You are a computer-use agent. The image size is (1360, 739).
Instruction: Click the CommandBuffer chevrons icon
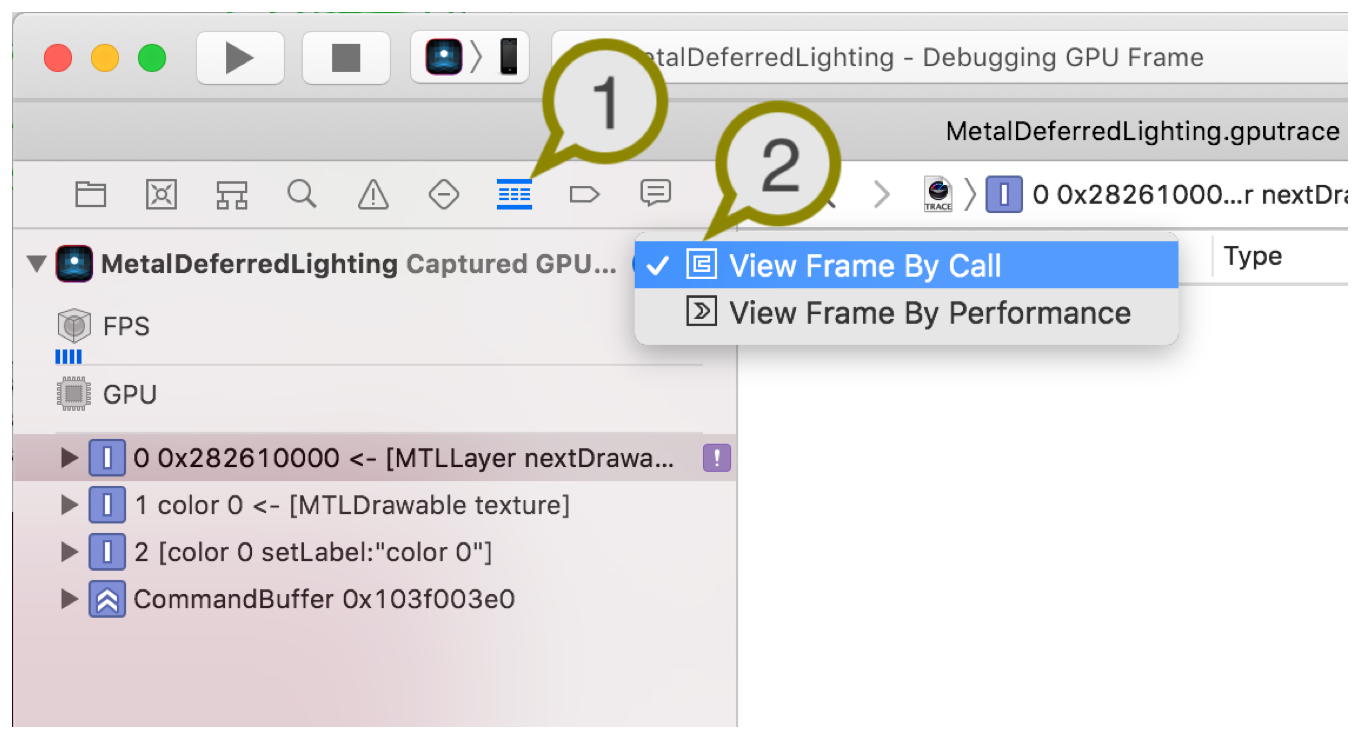[107, 599]
